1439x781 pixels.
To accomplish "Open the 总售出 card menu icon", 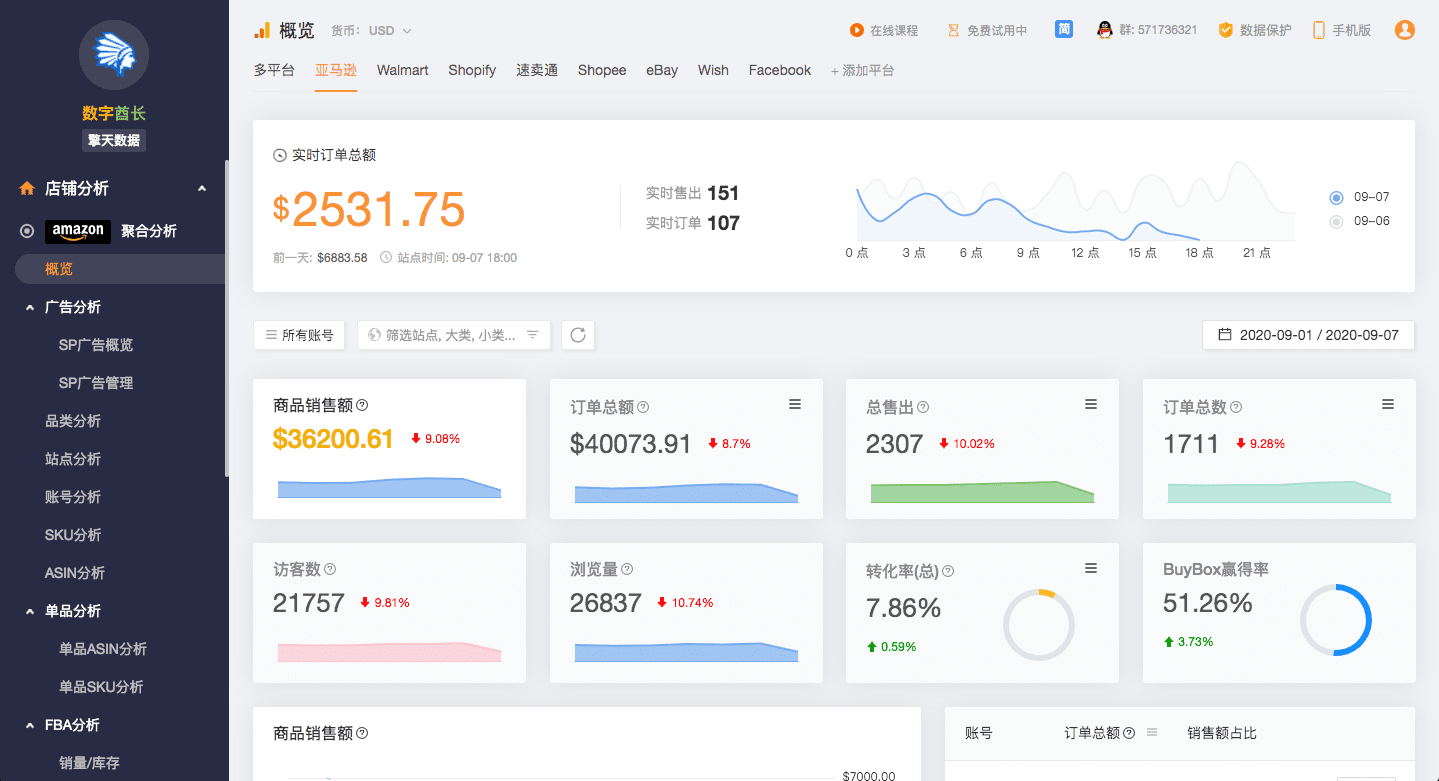I will [1091, 403].
